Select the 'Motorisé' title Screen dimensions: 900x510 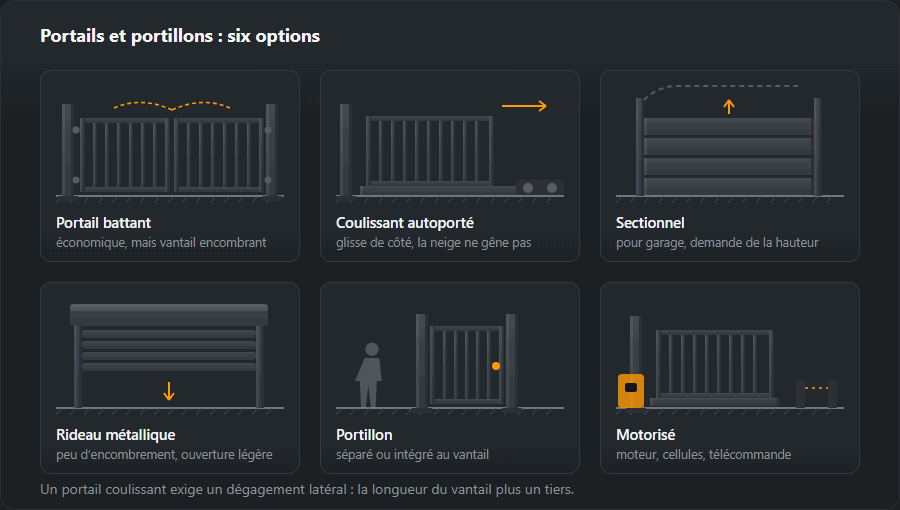coord(646,435)
